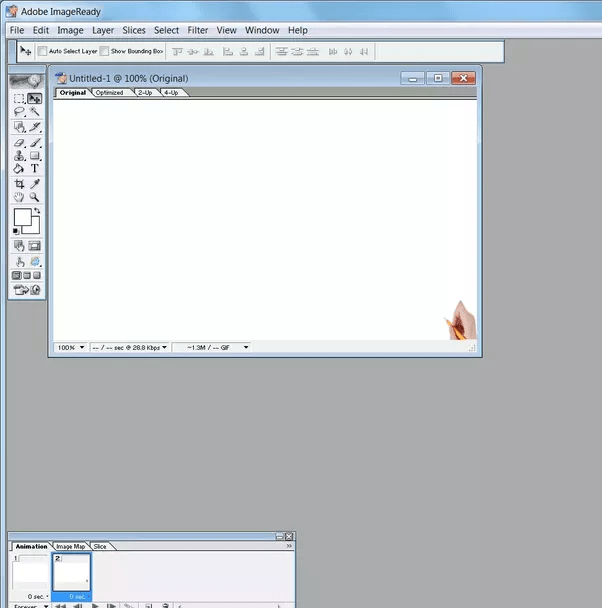This screenshot has height=608, width=602.
Task: Click the Adobe ImageReady feather header image
Action: click(27, 81)
